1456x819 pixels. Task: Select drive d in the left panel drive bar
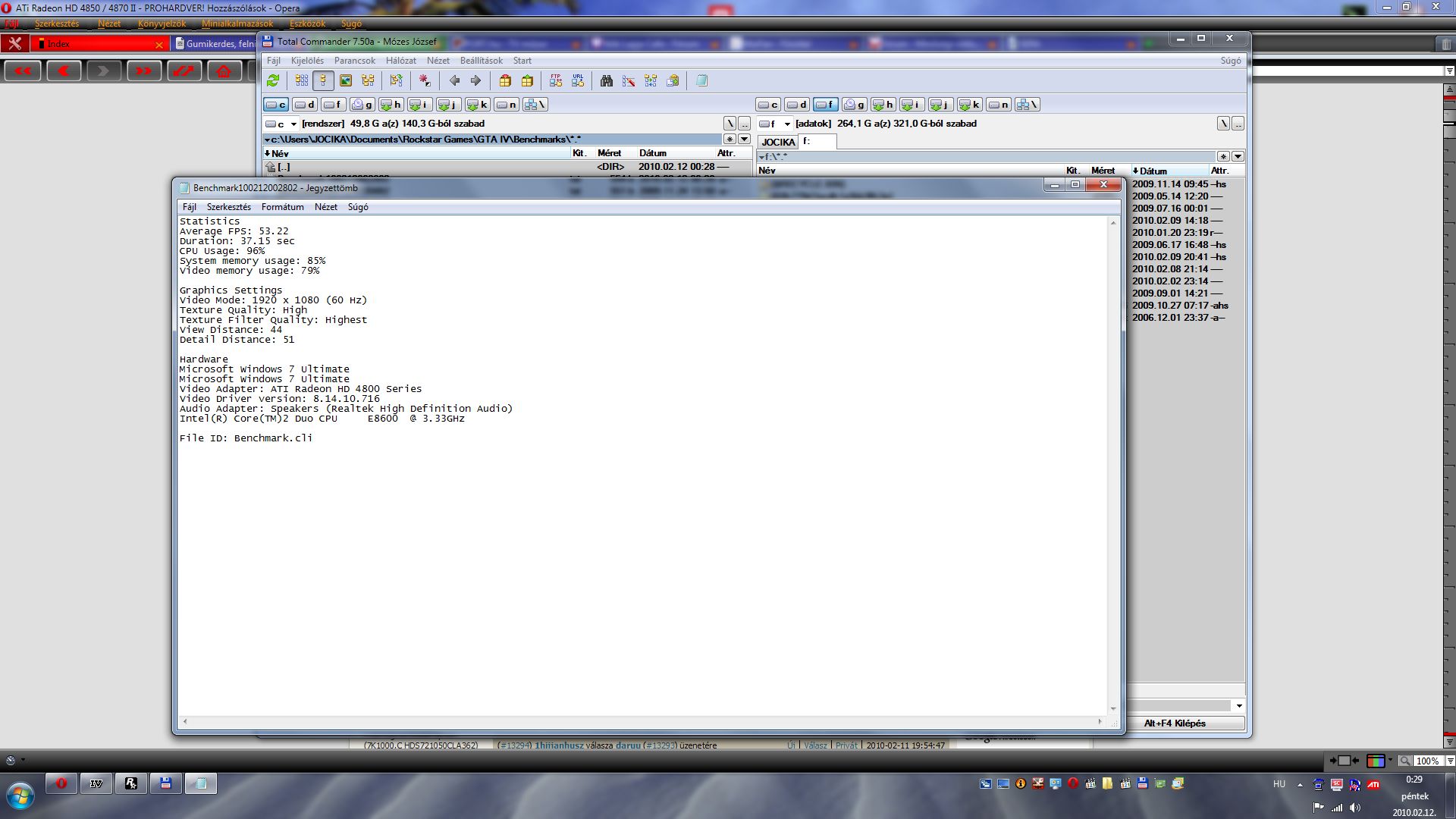coord(305,105)
